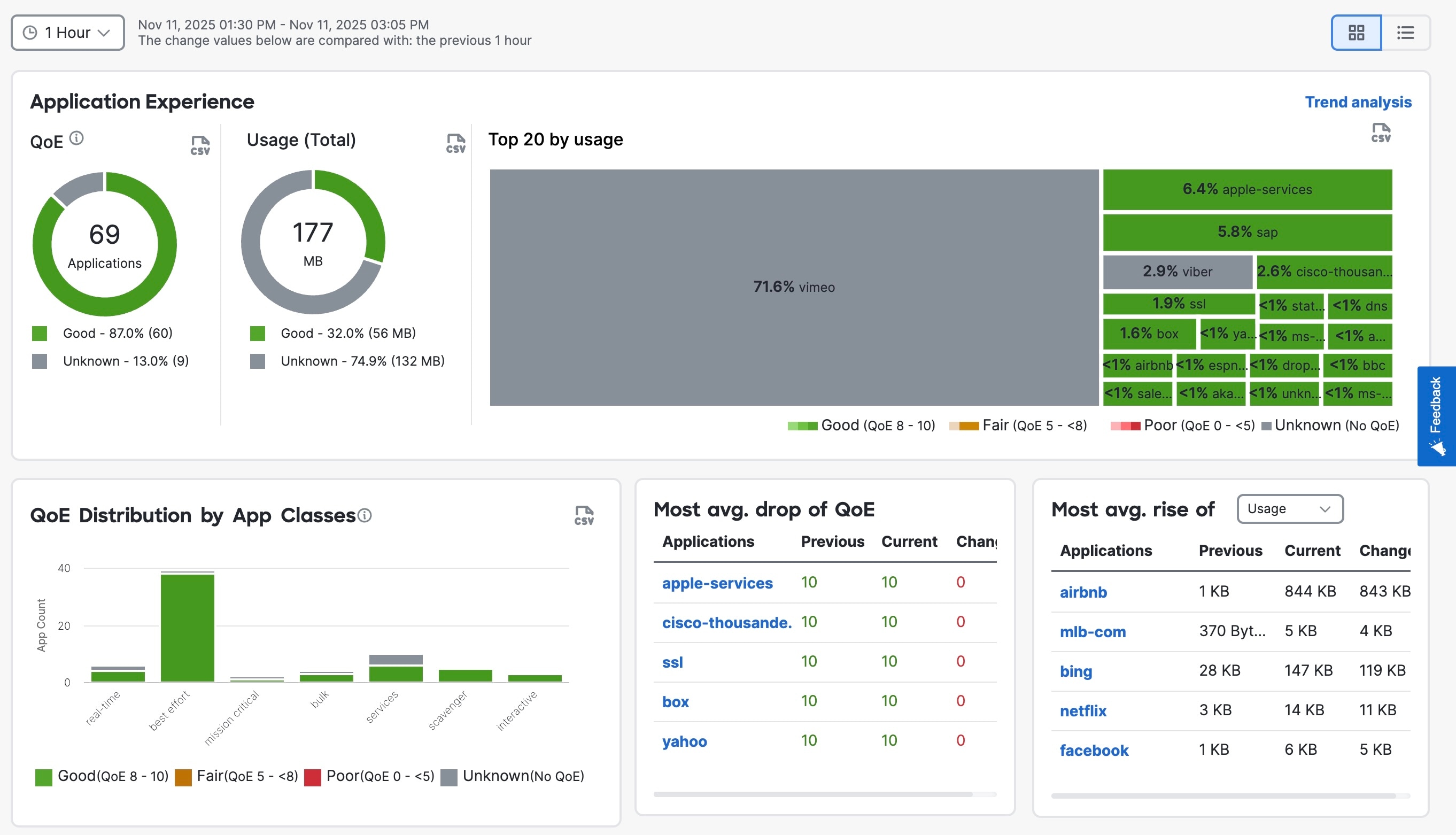Export QoE Distribution chart CSV
This screenshot has height=835, width=1456.
coord(584,515)
